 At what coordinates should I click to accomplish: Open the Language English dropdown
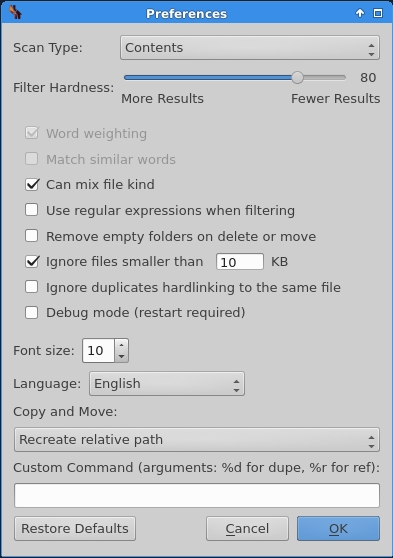point(167,384)
